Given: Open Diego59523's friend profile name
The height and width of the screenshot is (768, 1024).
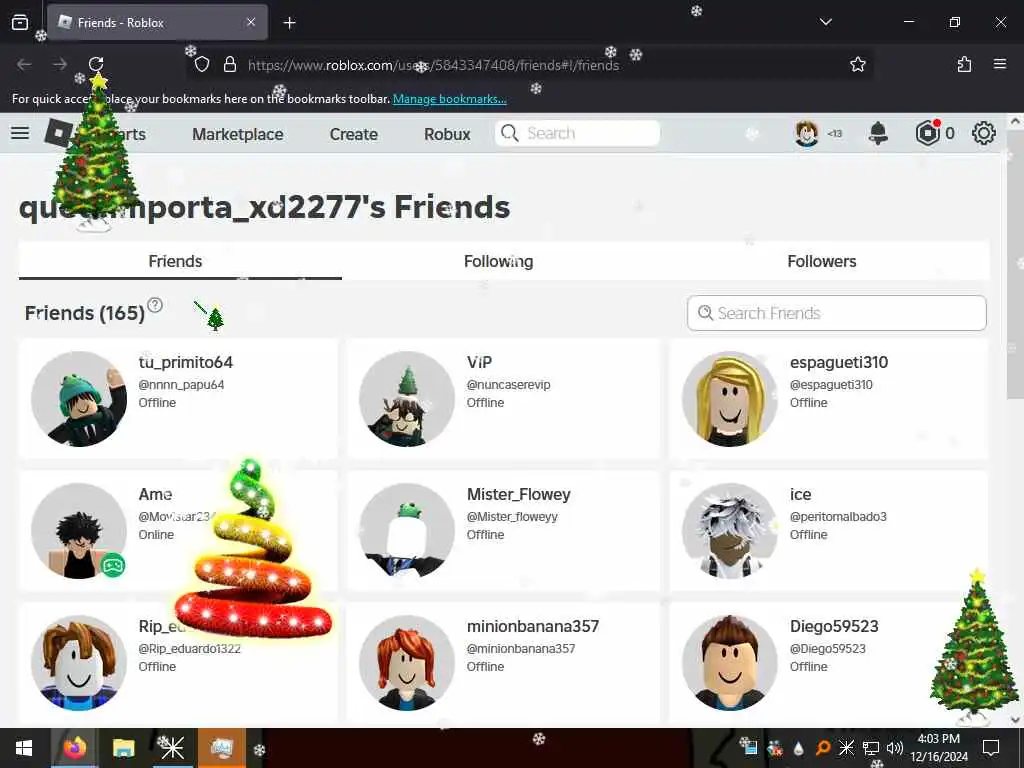Looking at the screenshot, I should (x=834, y=626).
